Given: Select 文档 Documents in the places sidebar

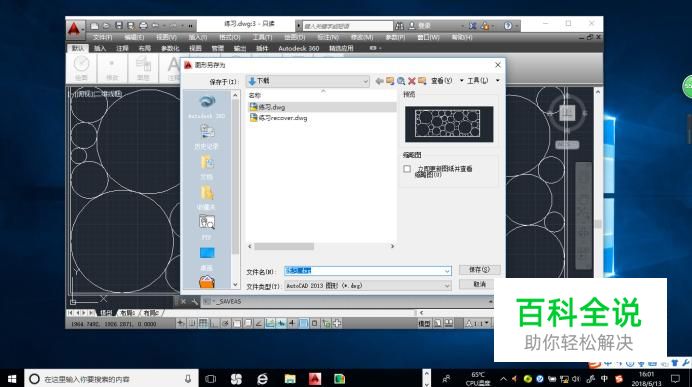Looking at the screenshot, I should tap(207, 167).
